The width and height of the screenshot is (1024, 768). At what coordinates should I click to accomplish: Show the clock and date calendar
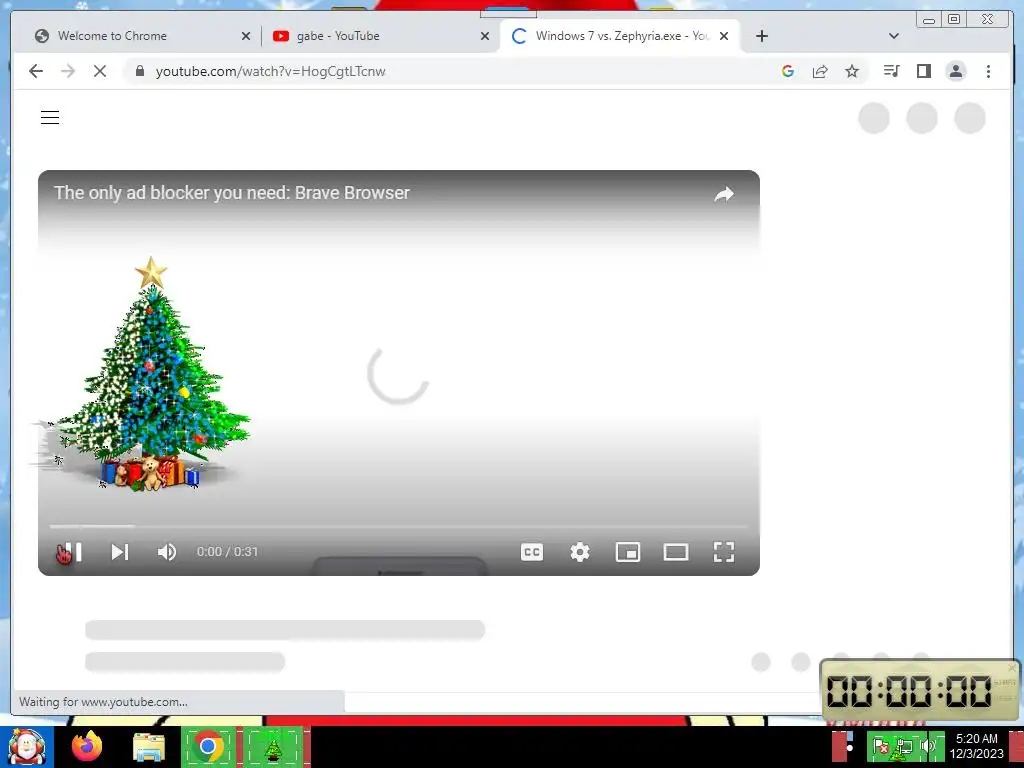tap(976, 746)
